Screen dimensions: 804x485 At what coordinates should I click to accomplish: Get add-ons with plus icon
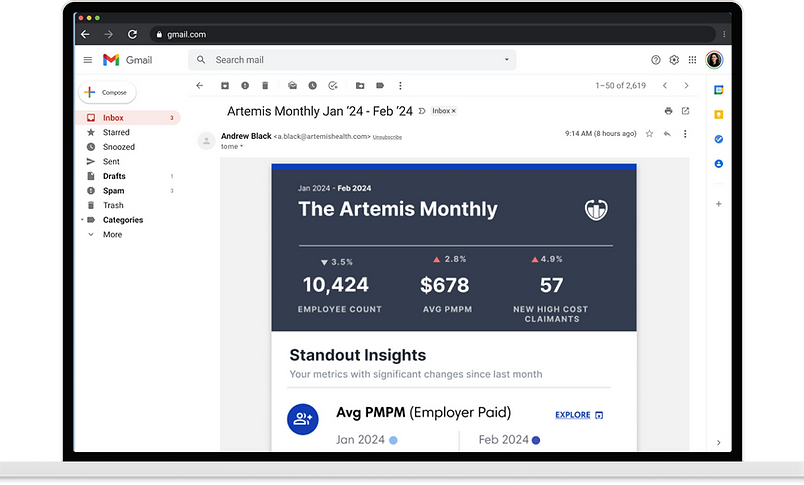click(x=718, y=204)
